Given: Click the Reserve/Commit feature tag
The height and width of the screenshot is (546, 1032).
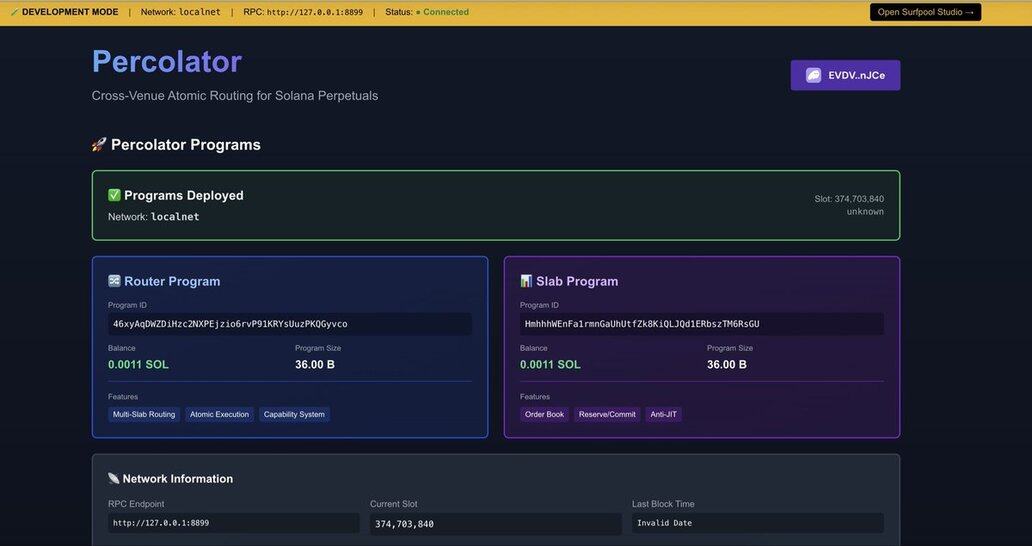Looking at the screenshot, I should (607, 414).
